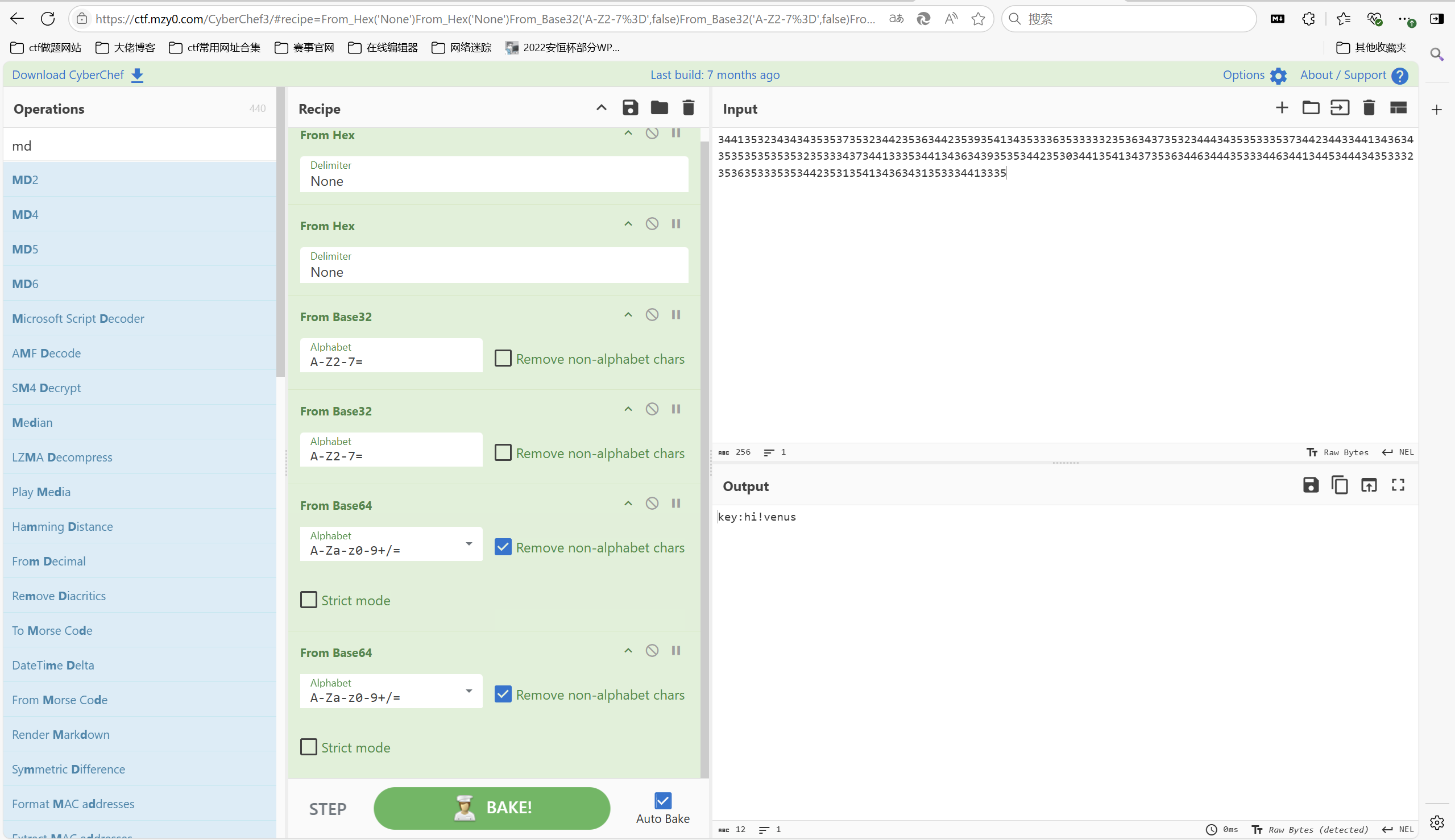Disable the second From Hex operation
This screenshot has height=840, width=1455.
pos(652,224)
